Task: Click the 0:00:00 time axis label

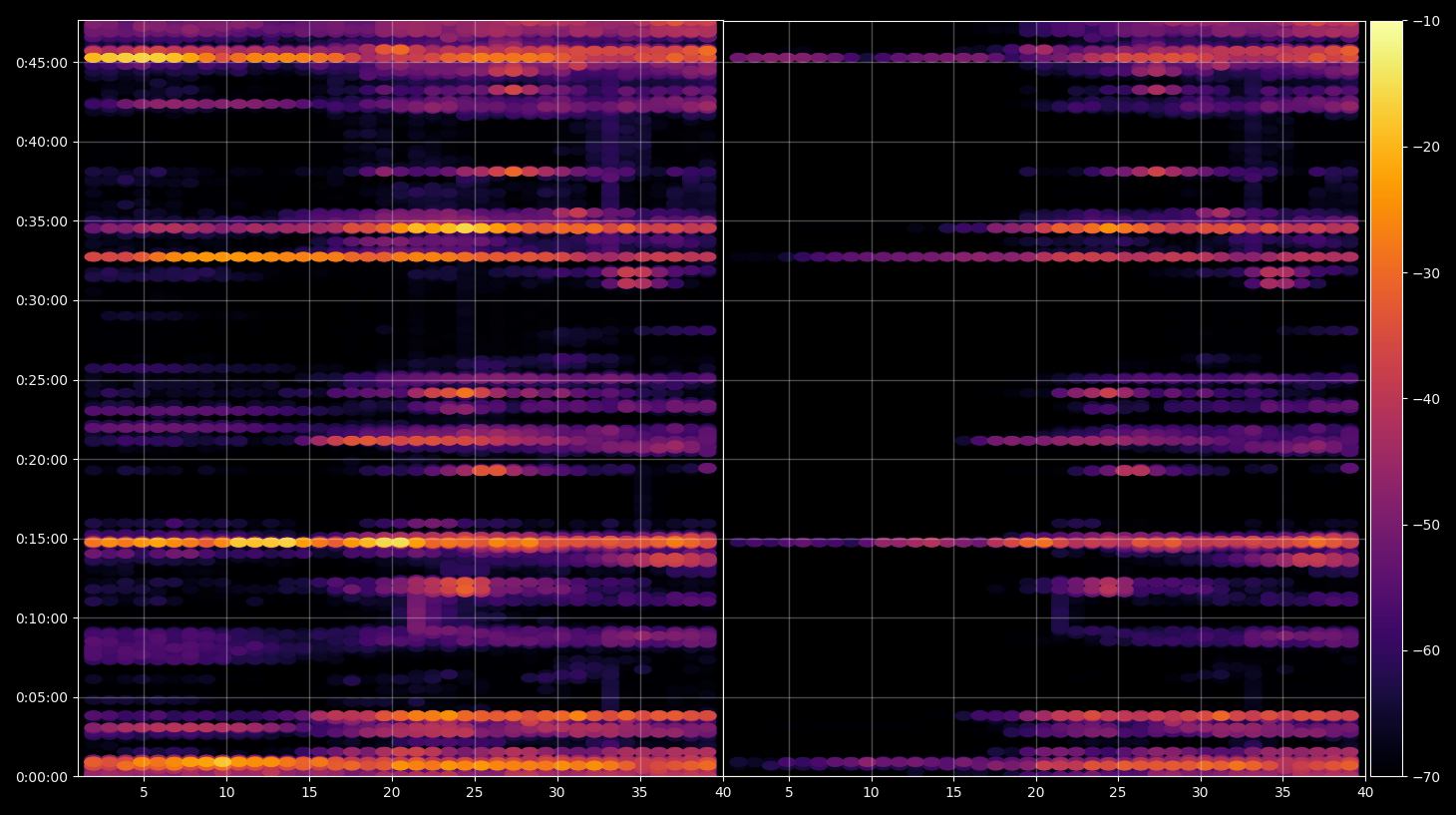Action: (x=42, y=777)
